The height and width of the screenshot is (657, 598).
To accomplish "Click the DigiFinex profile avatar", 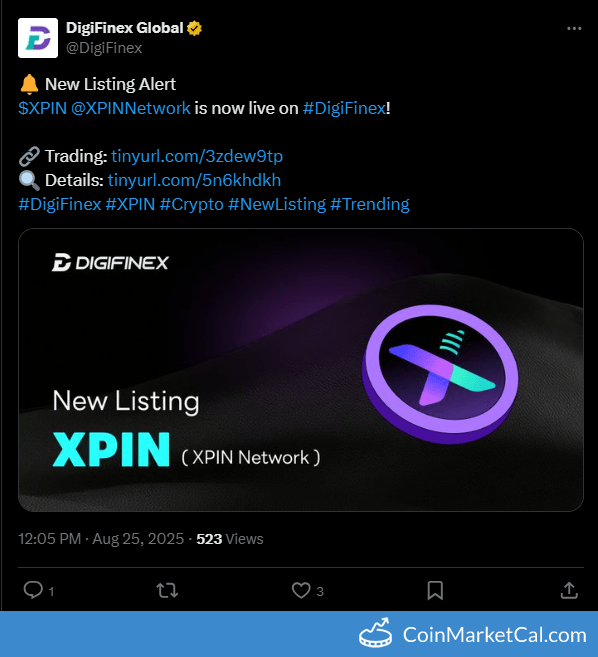I will click(x=38, y=38).
